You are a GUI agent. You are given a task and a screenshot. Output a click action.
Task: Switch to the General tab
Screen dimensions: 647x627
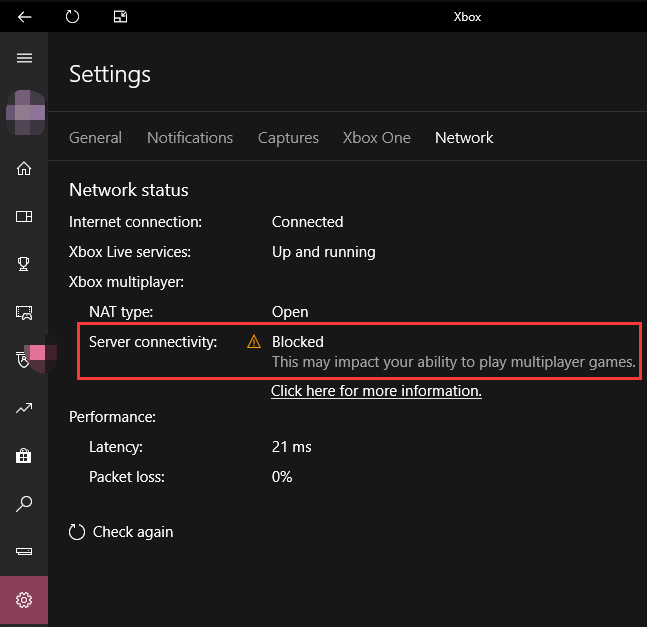click(95, 138)
